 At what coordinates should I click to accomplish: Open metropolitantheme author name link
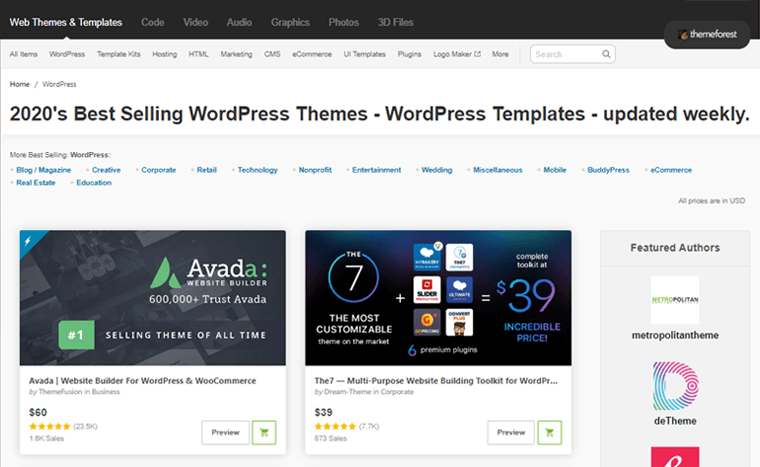[x=675, y=336]
